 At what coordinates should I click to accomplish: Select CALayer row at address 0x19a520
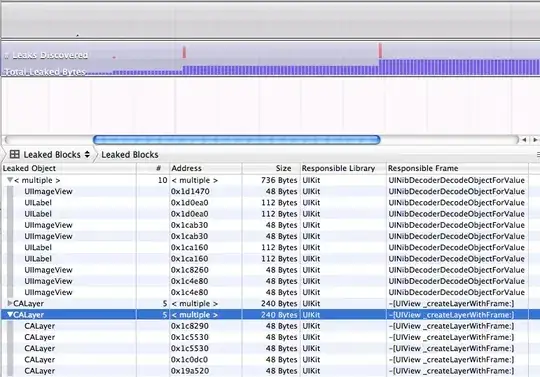point(264,371)
